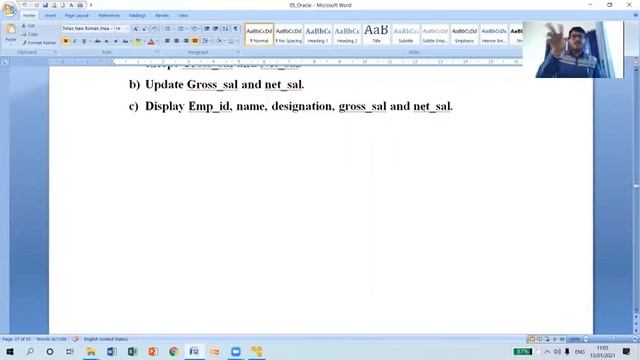640x360 pixels.
Task: Click the Bullets list icon
Action: [x=168, y=29]
